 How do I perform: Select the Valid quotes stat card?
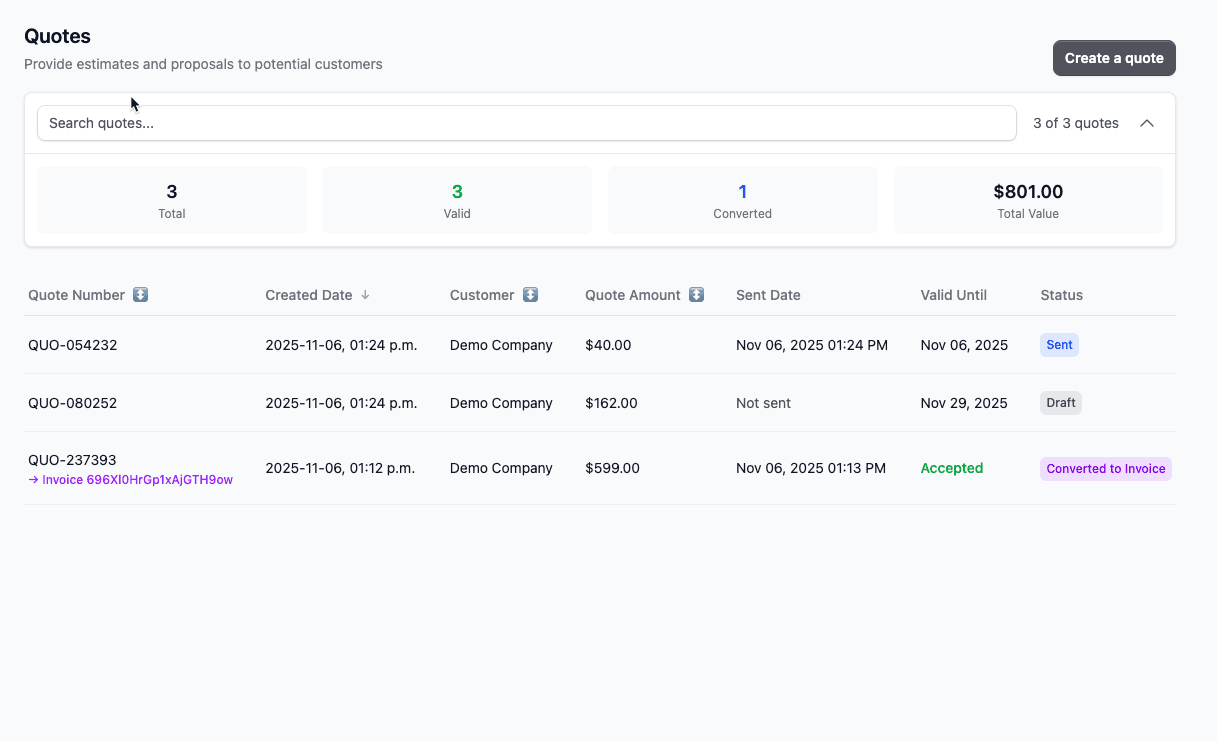pos(457,199)
